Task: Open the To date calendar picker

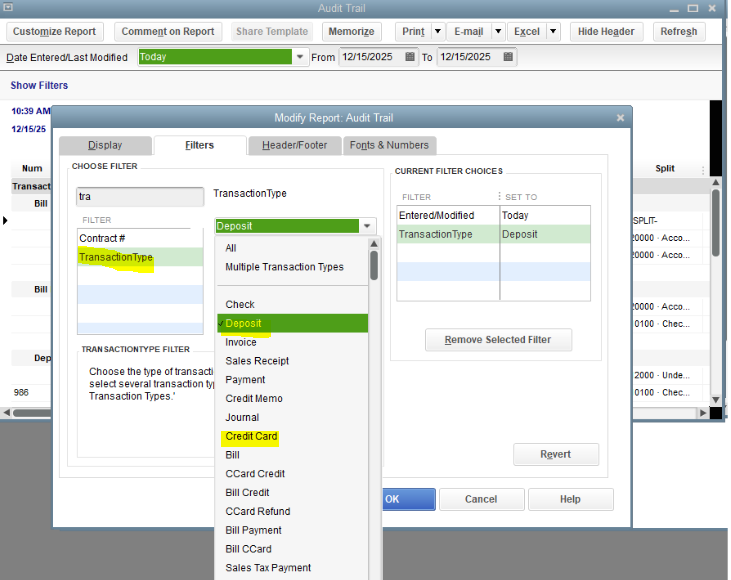Action: pyautogui.click(x=508, y=57)
